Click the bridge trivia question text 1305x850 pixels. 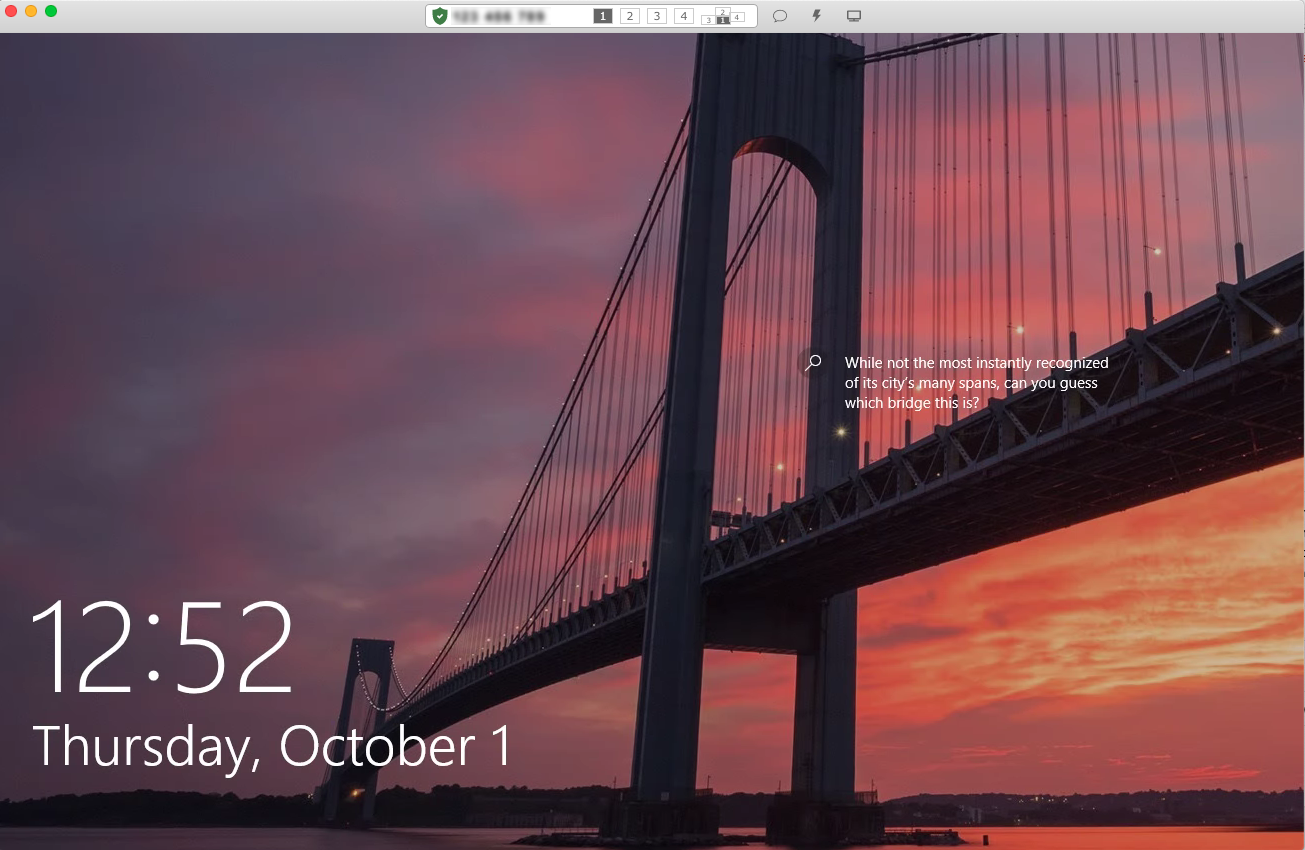tap(977, 382)
